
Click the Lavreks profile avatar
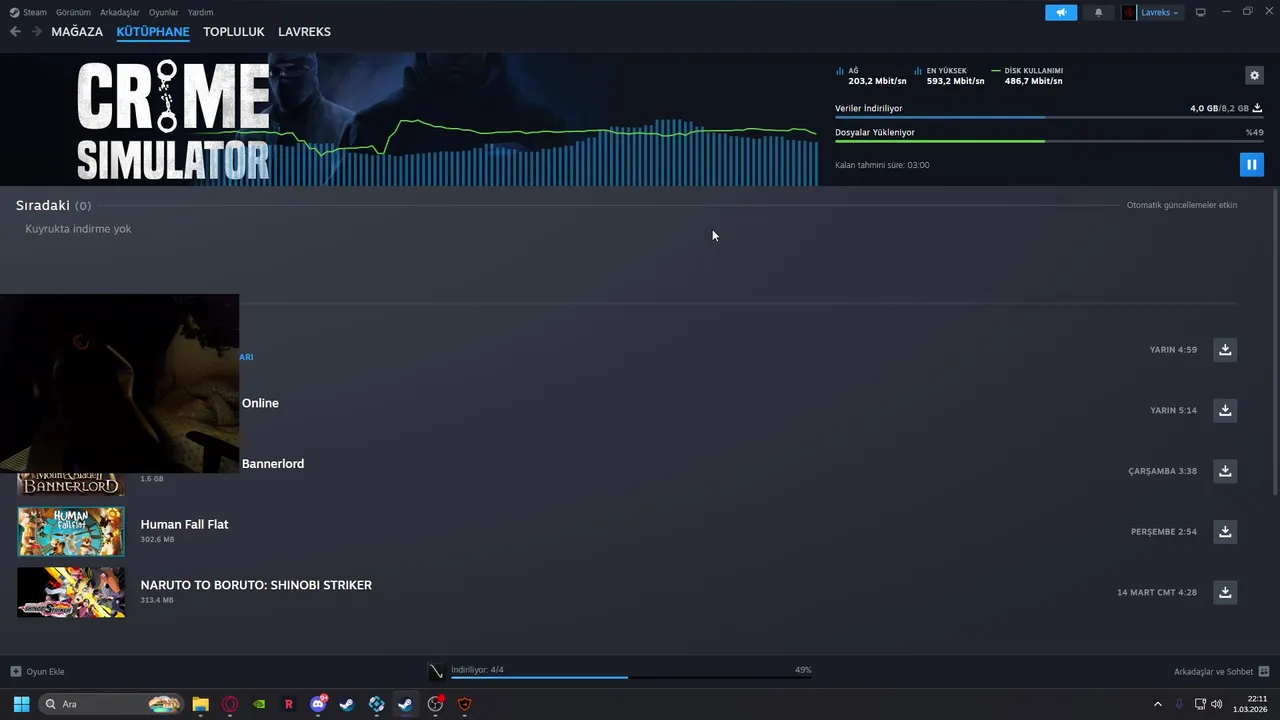[x=1130, y=12]
